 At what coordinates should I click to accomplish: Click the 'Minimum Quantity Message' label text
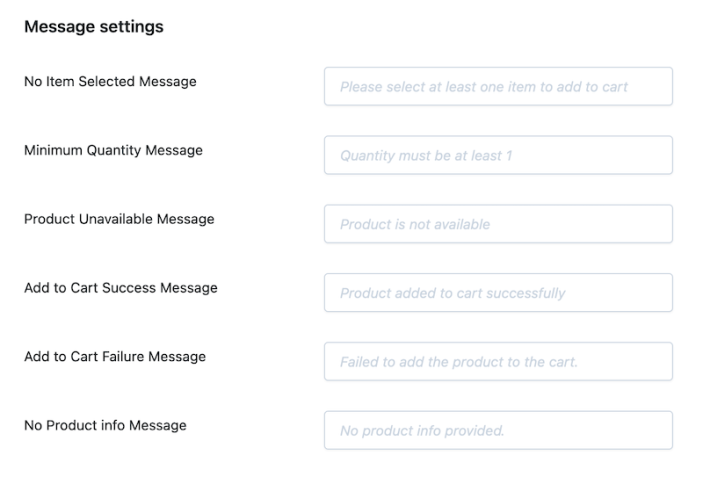[113, 150]
